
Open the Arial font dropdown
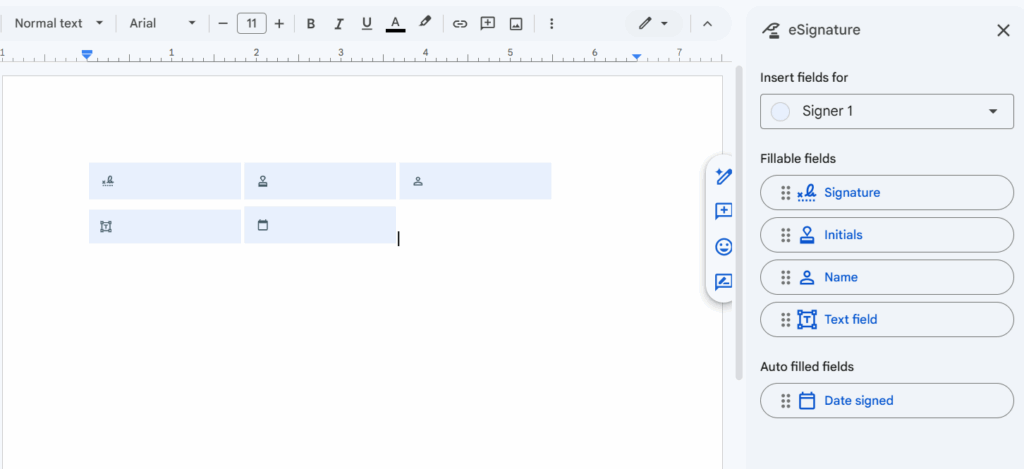[x=163, y=24]
